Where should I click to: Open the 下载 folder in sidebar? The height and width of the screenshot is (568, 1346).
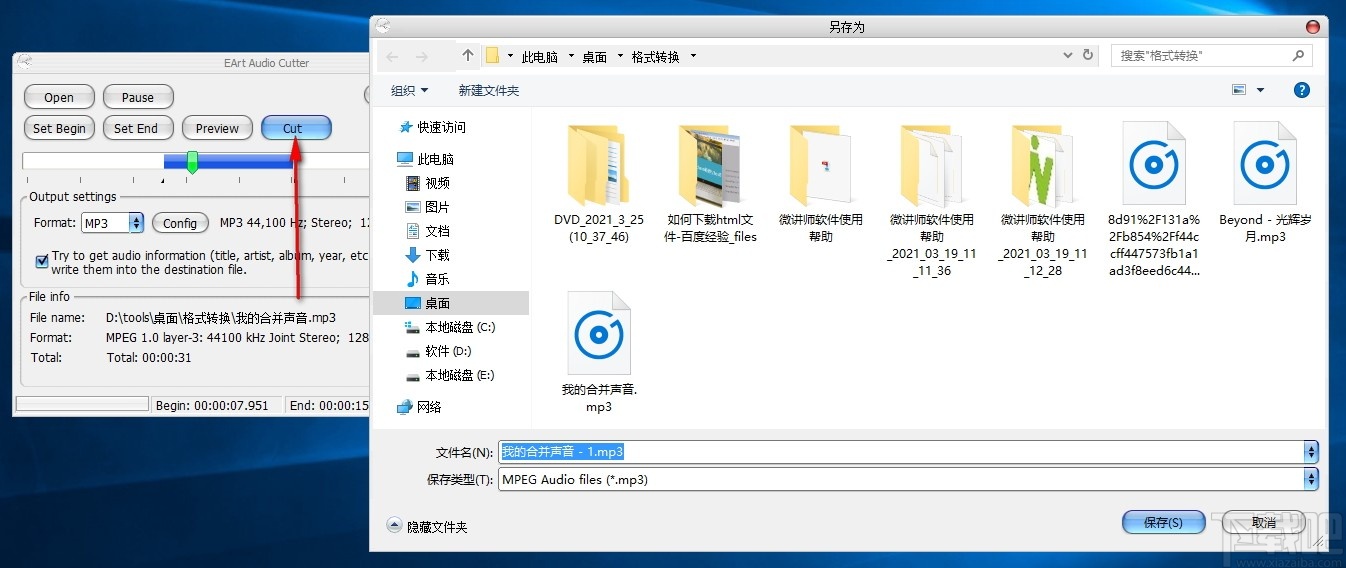coord(428,255)
